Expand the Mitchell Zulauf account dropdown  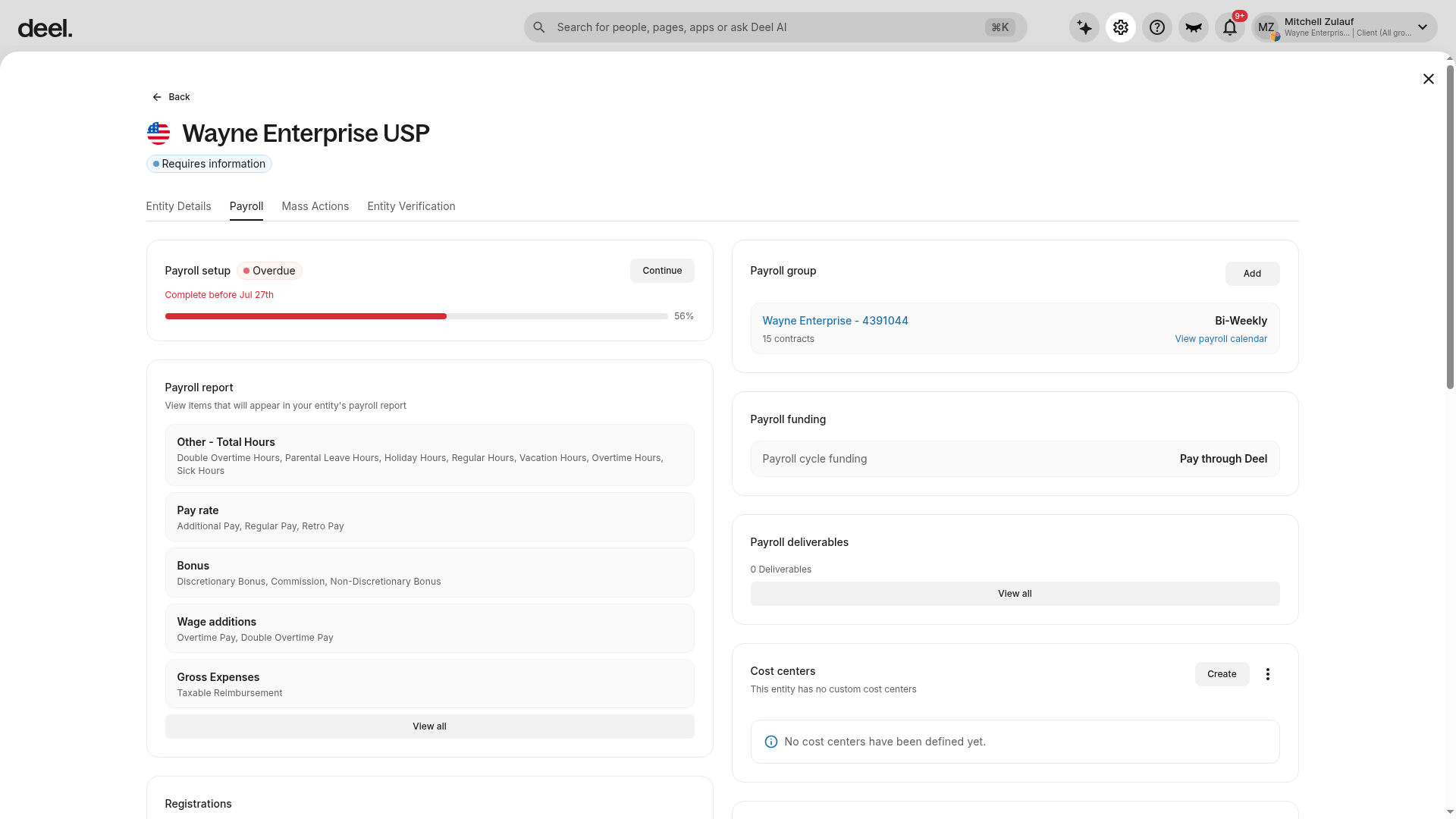tap(1423, 27)
